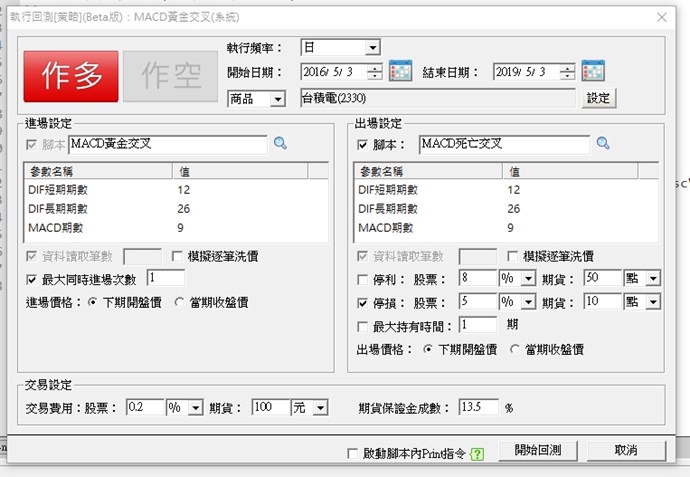Viewport: 690px width, 477px height.
Task: Open the start date calendar picker icon
Action: (x=401, y=71)
